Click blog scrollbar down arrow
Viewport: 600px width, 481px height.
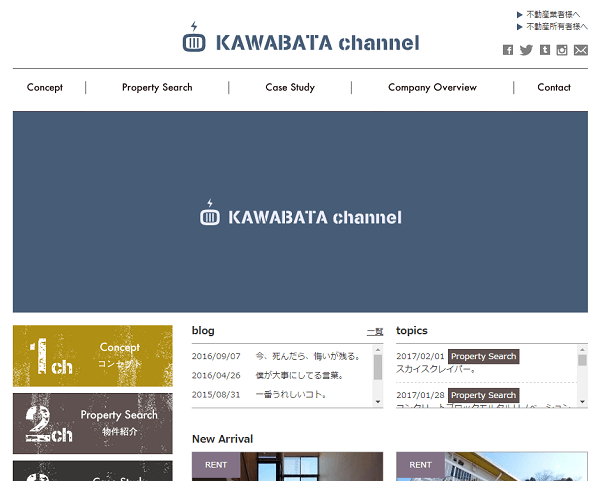coord(378,402)
